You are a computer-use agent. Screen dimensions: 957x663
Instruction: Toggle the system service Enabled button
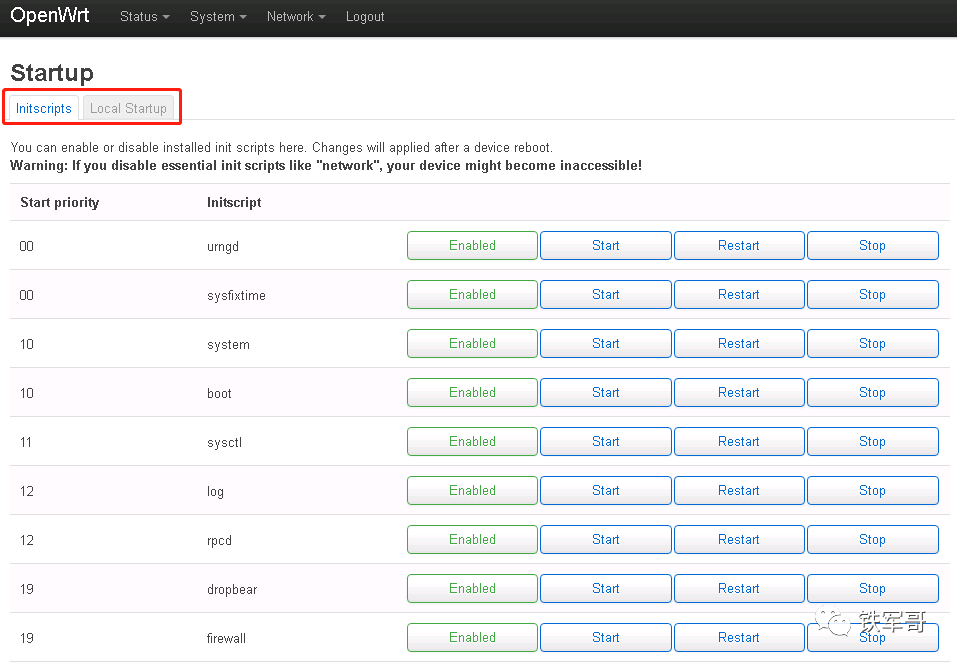[471, 343]
